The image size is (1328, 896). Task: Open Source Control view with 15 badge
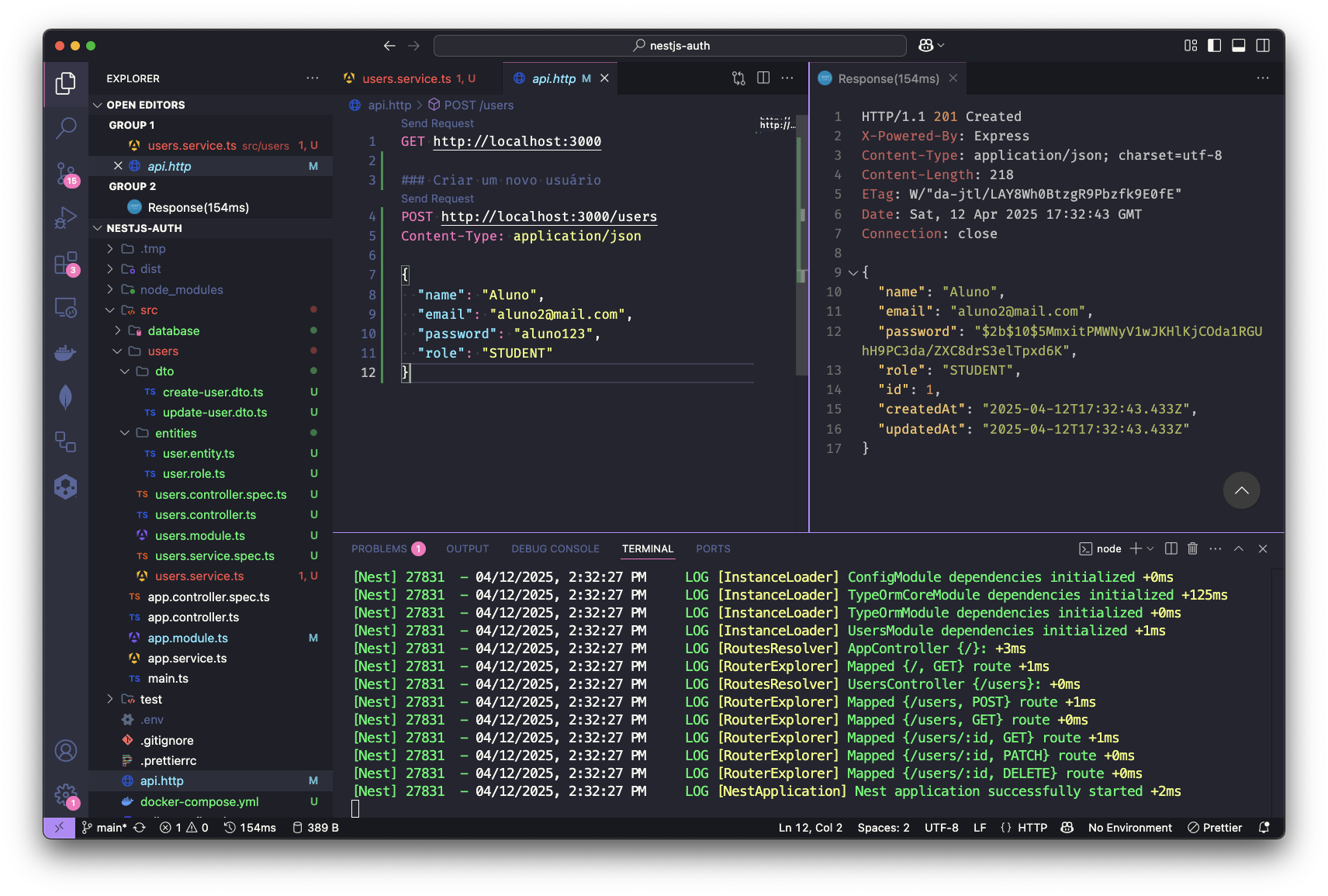(66, 174)
